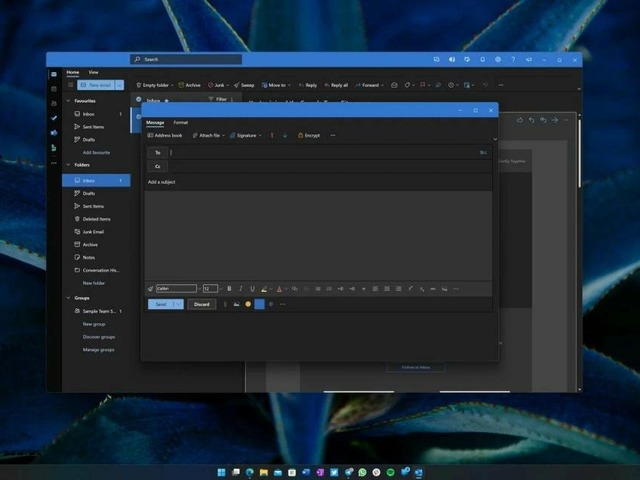Open the Windows Start menu

pyautogui.click(x=221, y=472)
